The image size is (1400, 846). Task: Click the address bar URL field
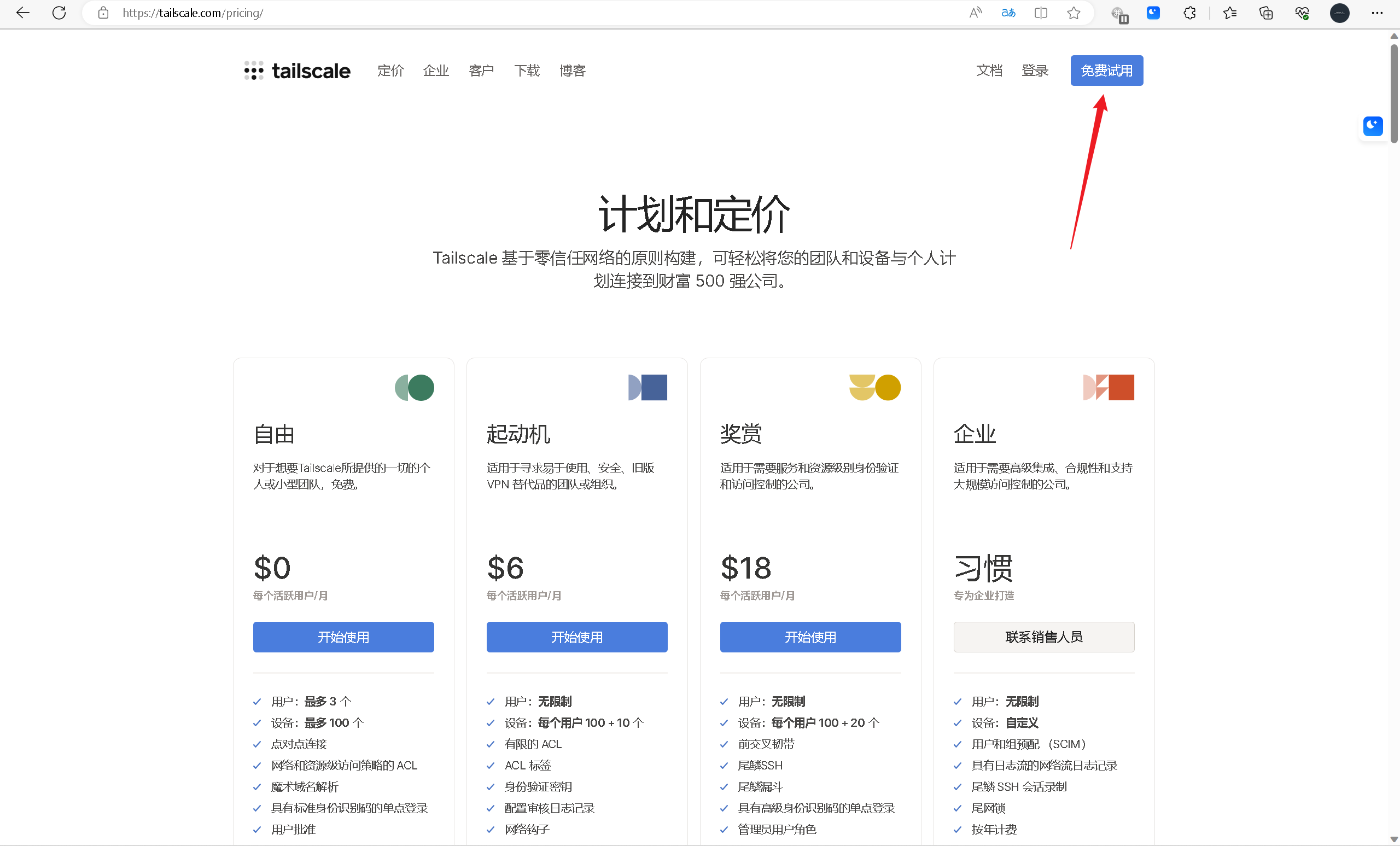[511, 13]
